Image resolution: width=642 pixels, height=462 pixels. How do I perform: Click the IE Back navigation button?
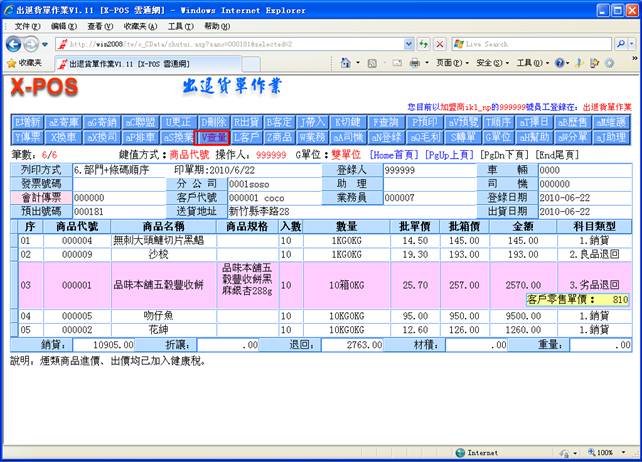pyautogui.click(x=15, y=44)
